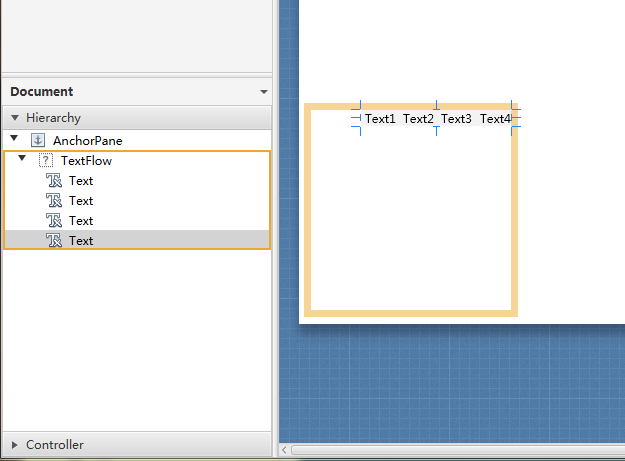This screenshot has height=461, width=625.
Task: Click the first Text node icon under TextFlow
Action: pos(55,181)
